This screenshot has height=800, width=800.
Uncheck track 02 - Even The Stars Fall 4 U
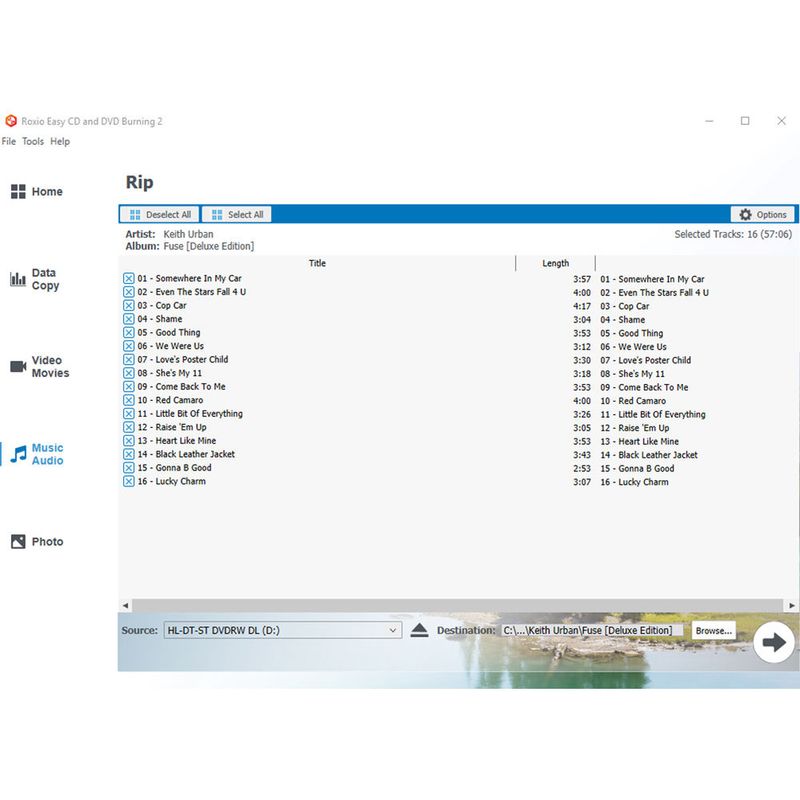(129, 292)
